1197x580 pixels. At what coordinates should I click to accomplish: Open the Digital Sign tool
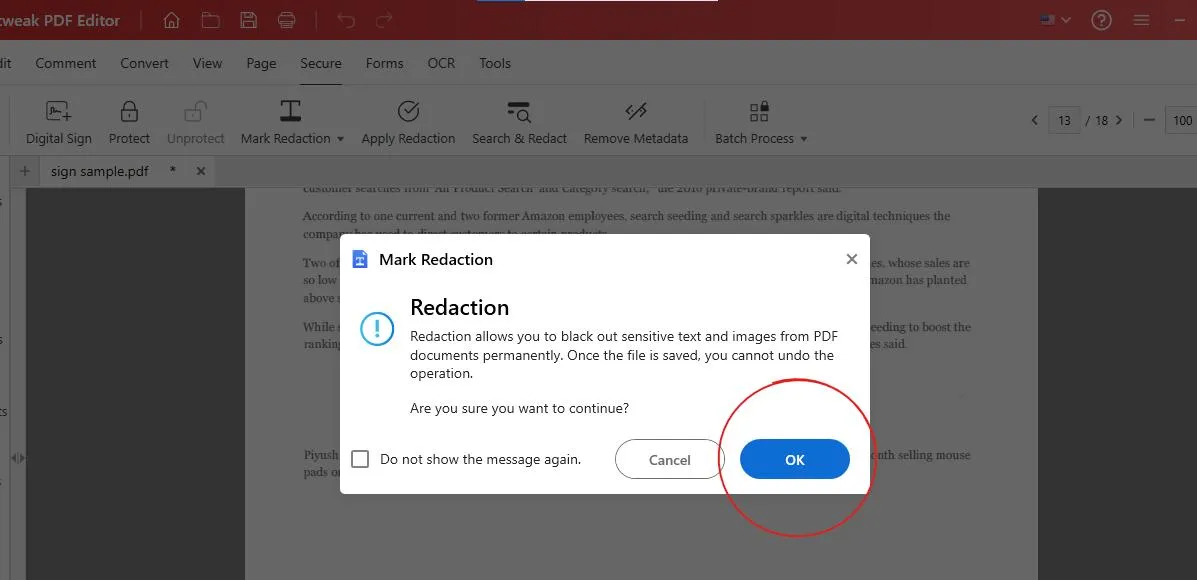[59, 122]
